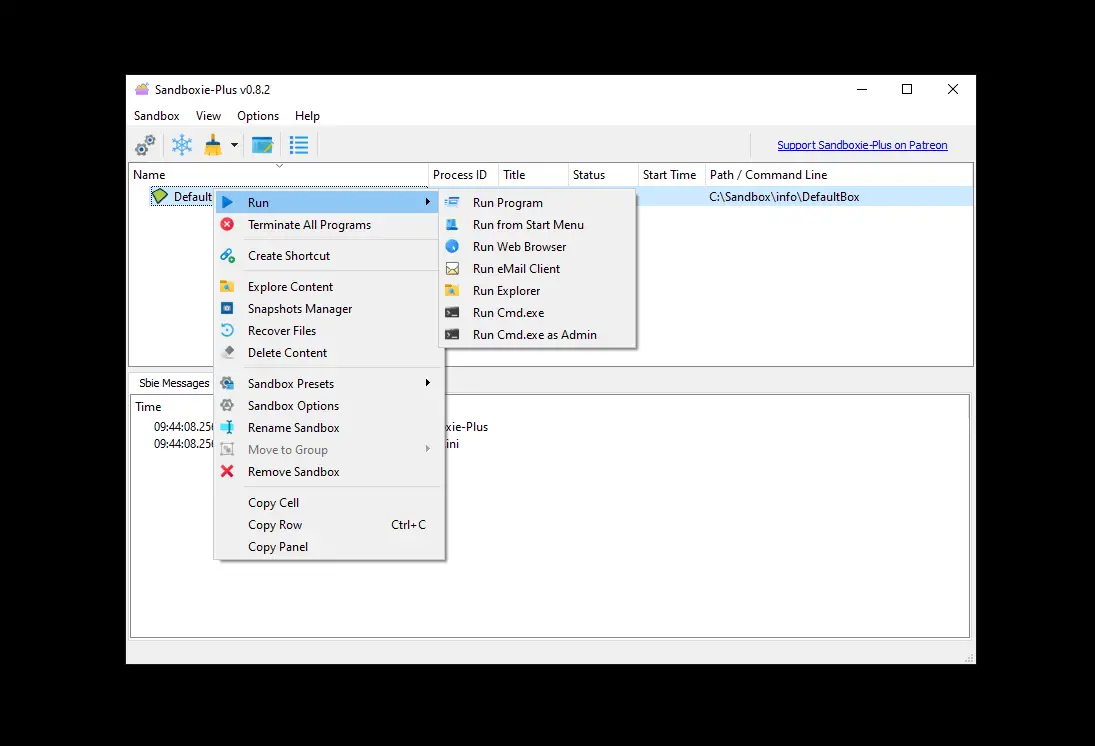Open the Help menu

[307, 116]
